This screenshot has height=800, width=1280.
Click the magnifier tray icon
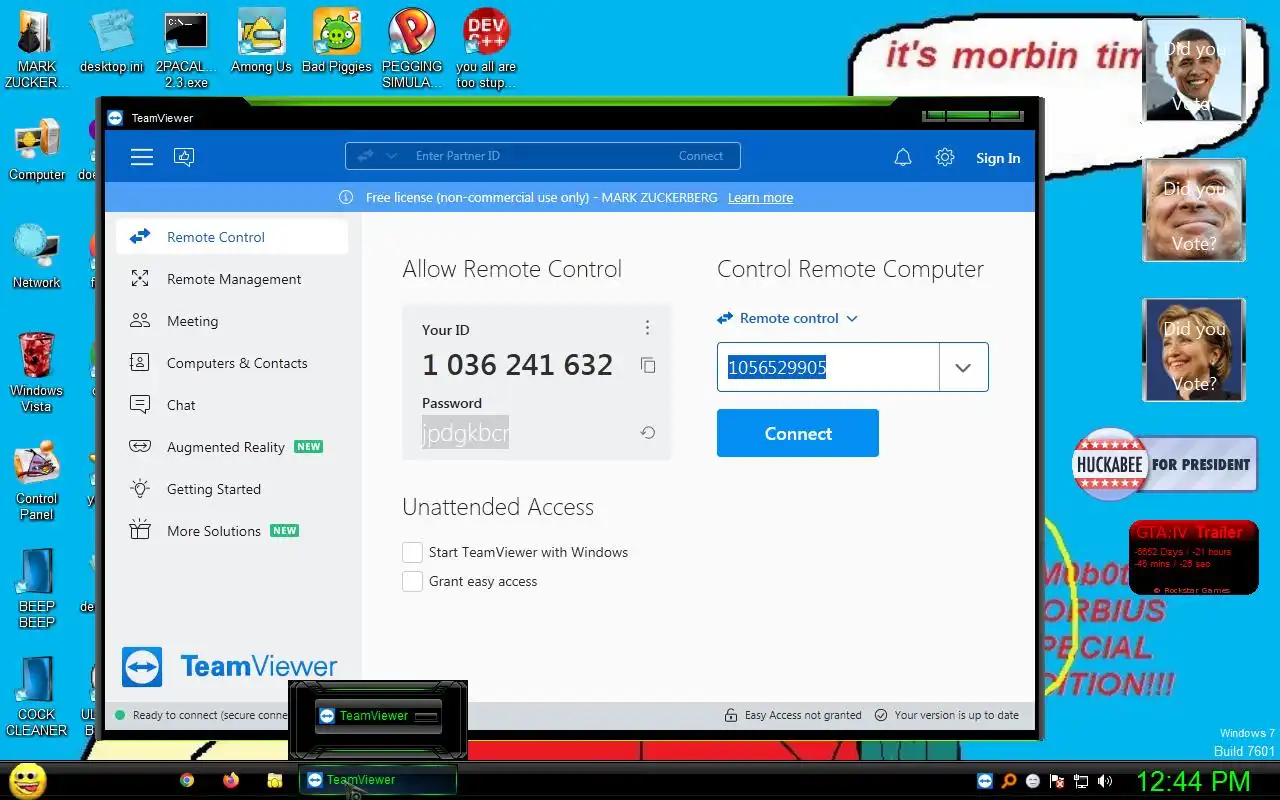1010,781
